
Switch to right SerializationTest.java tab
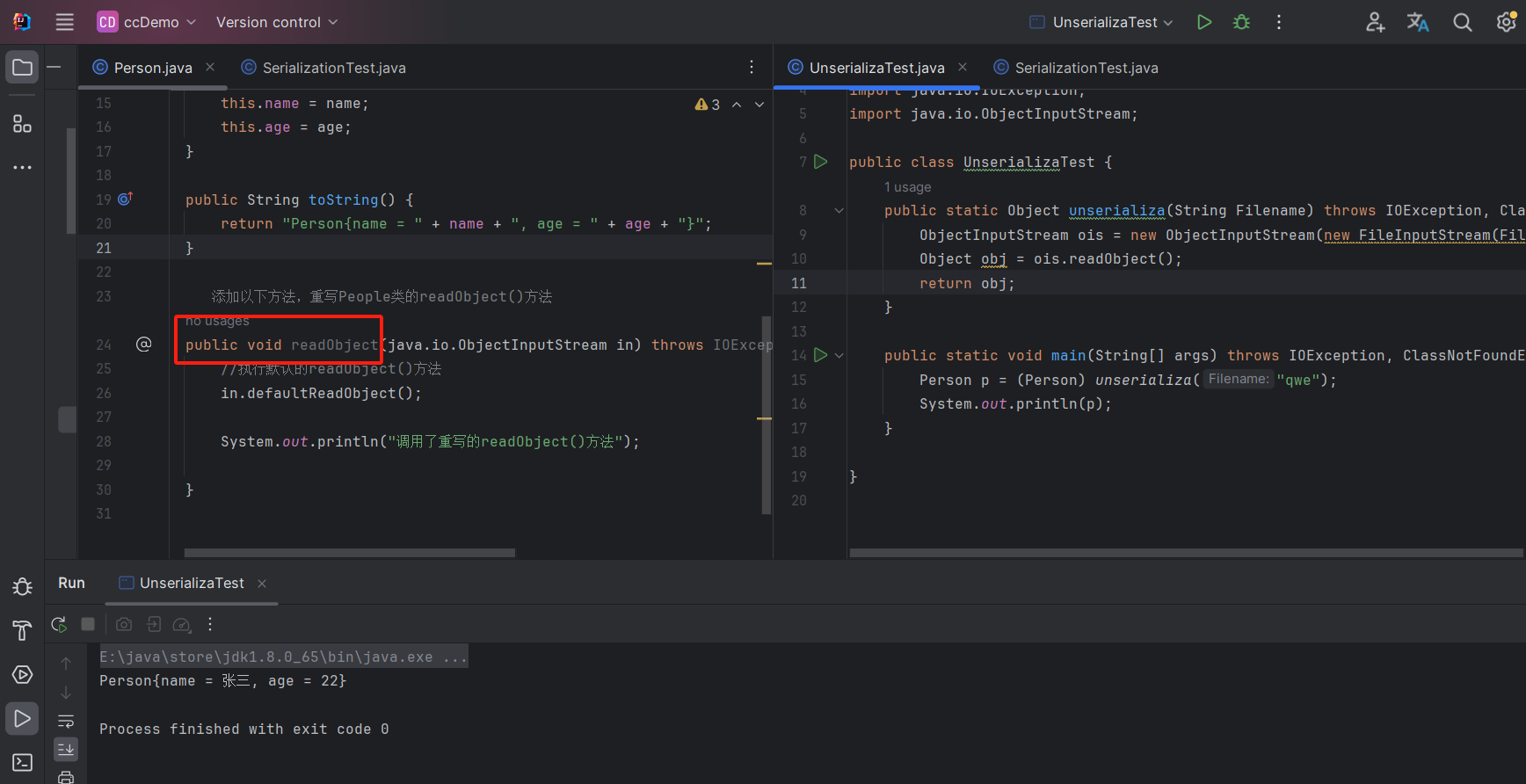tap(1076, 68)
